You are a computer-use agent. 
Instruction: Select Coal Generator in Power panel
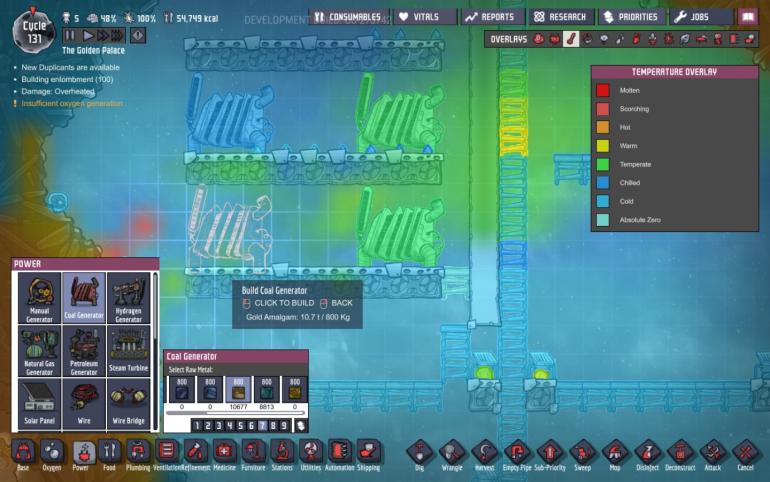pos(84,298)
